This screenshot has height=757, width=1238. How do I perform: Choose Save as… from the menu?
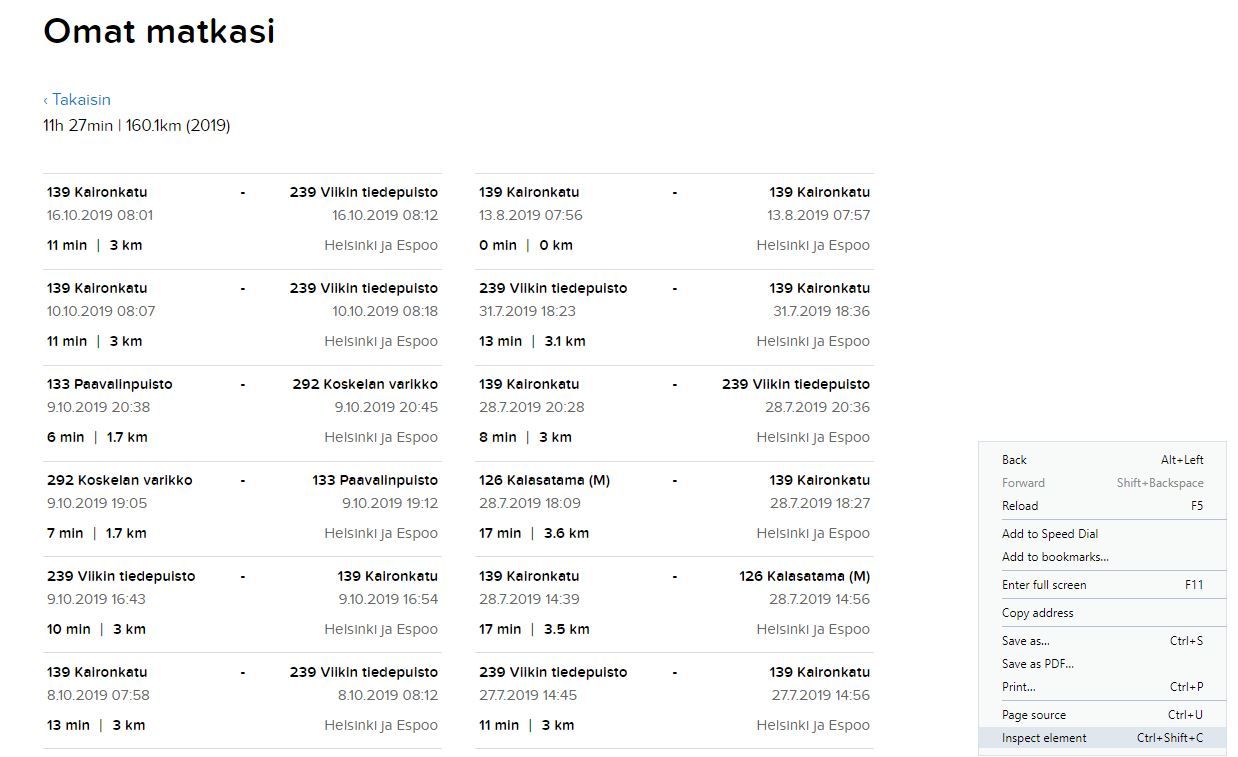coord(1102,641)
